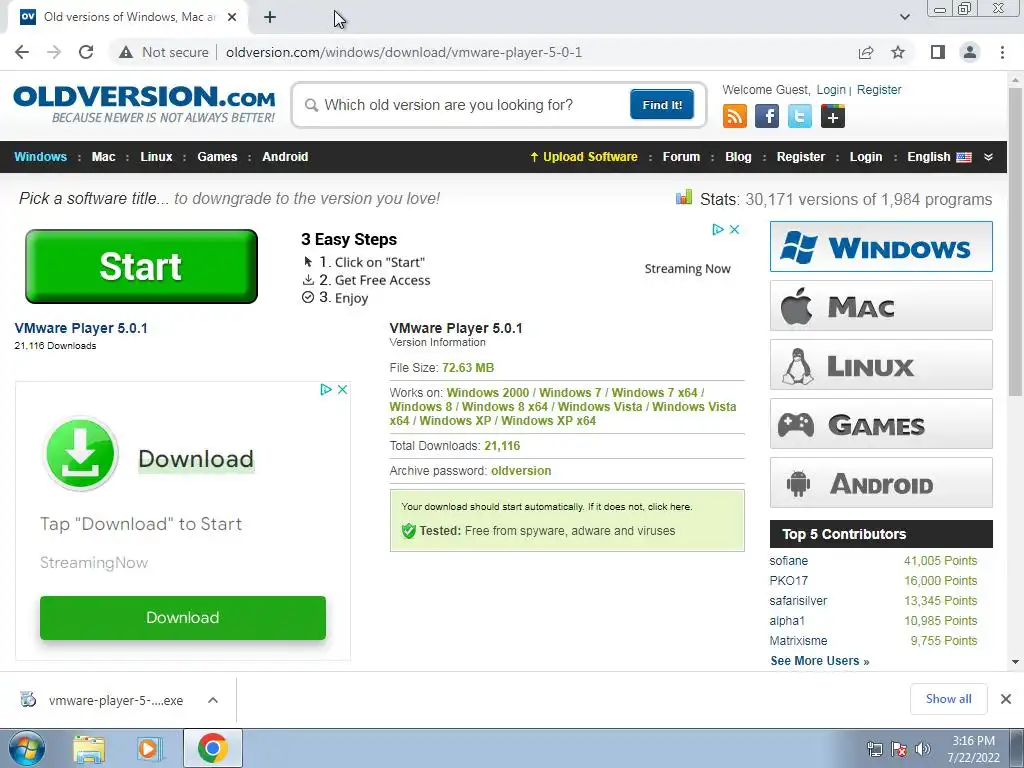Click the RSS feed icon
Viewport: 1024px width, 768px height.
[735, 116]
